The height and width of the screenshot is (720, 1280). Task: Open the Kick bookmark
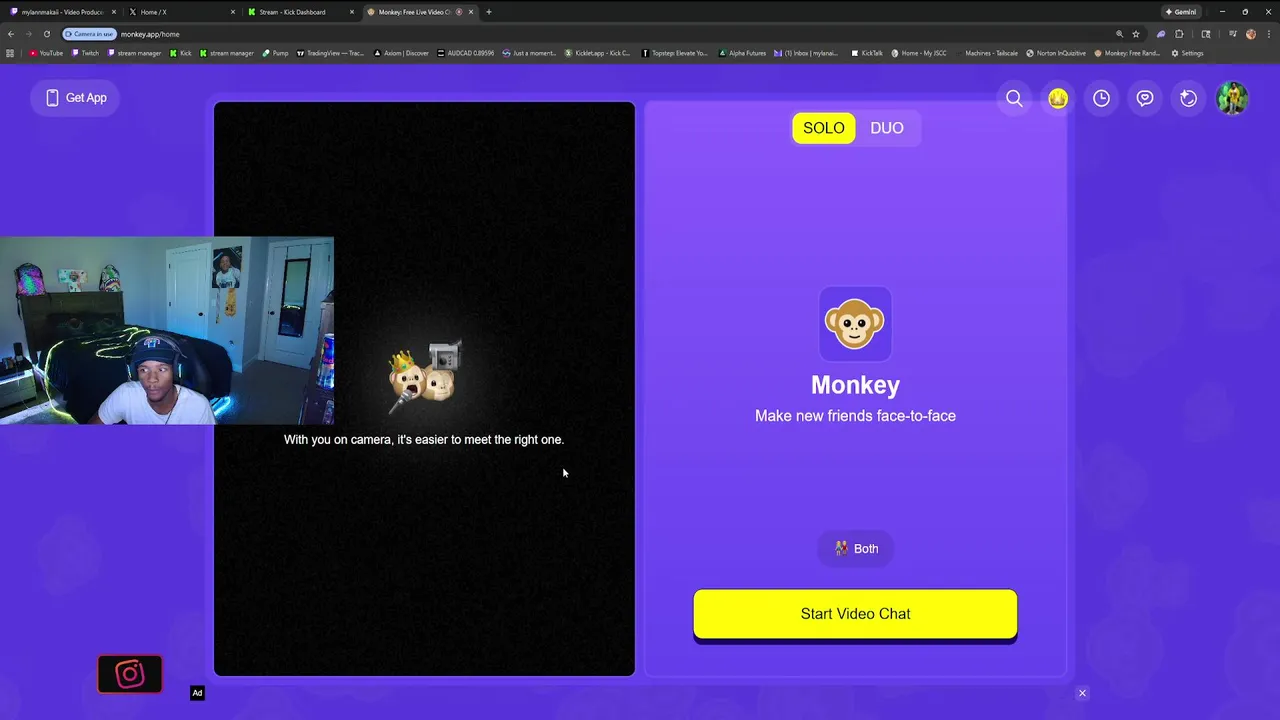tap(180, 53)
